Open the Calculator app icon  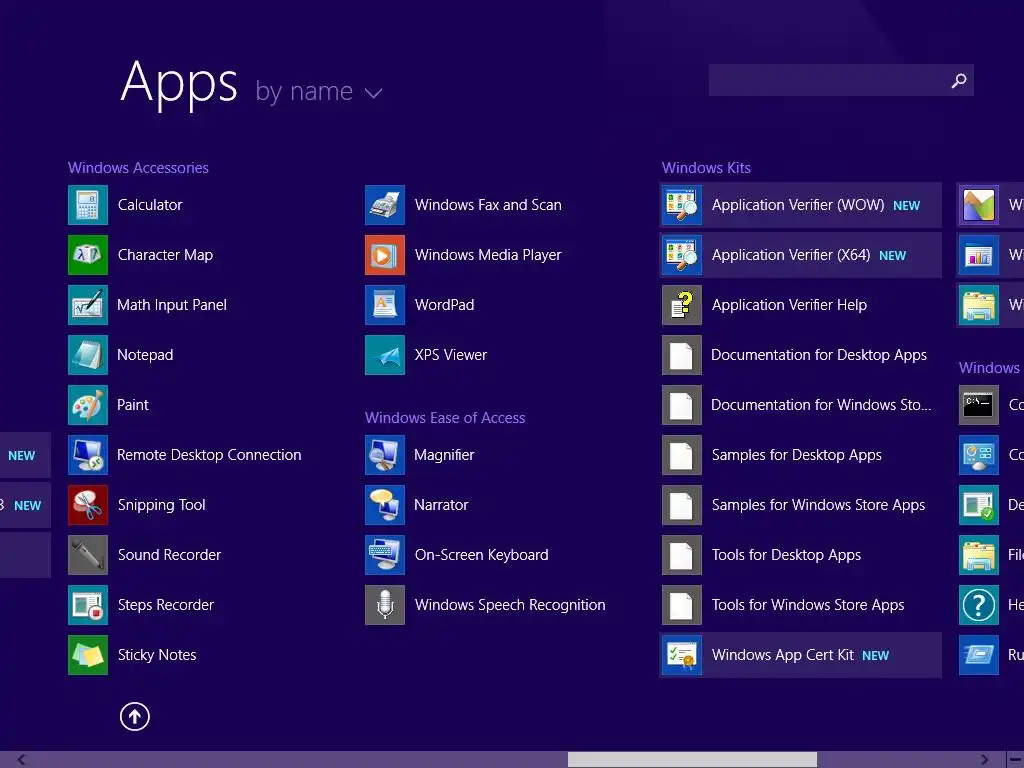[x=88, y=205]
